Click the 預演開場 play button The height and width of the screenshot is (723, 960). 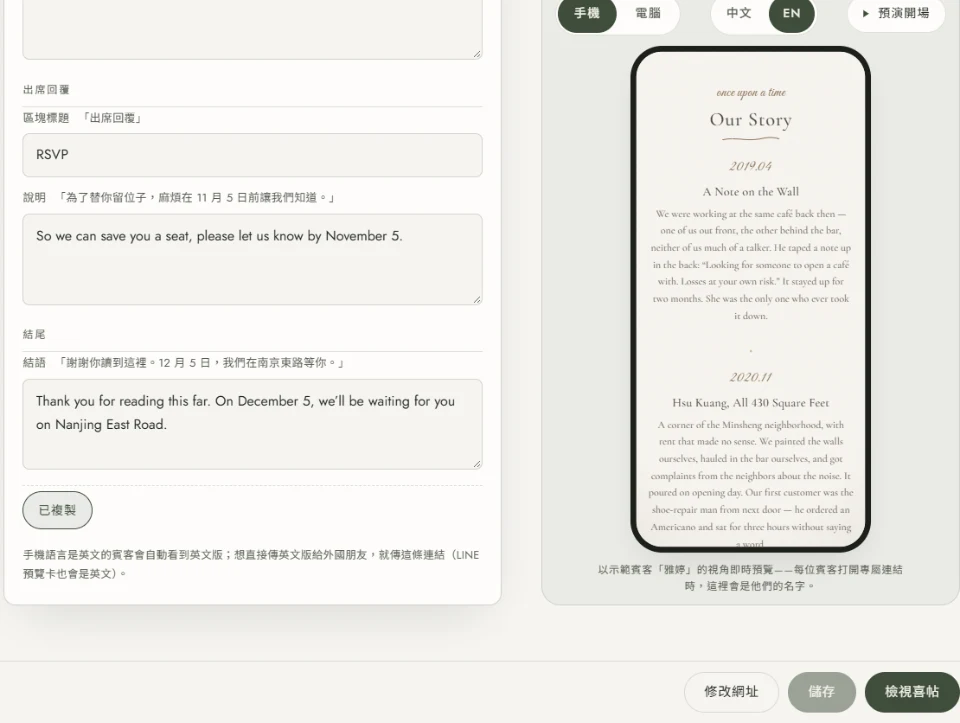pos(896,13)
